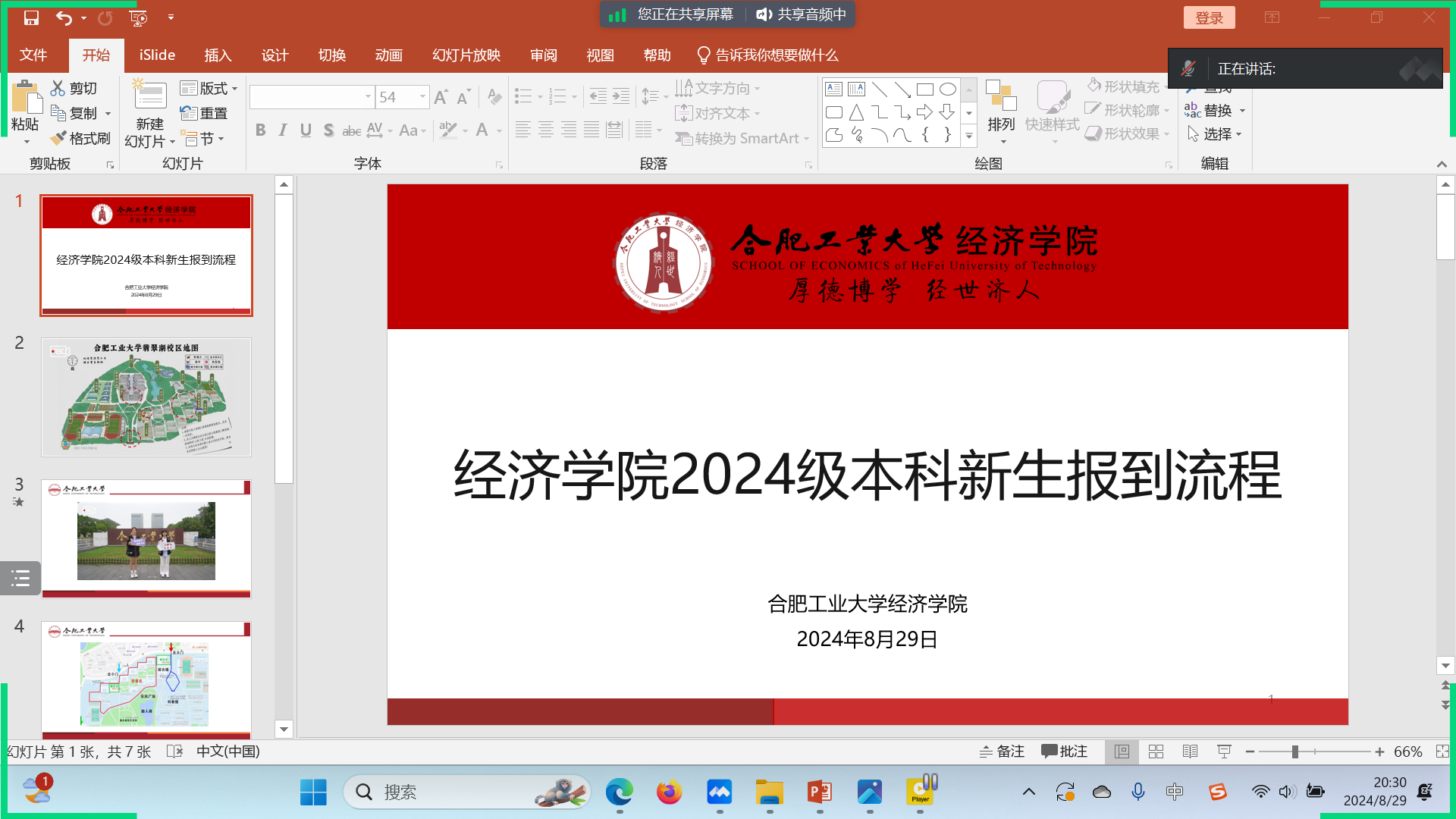Screen dimensions: 1456x819
Task: Open the Arrange (排列) tool
Action: (x=1001, y=112)
